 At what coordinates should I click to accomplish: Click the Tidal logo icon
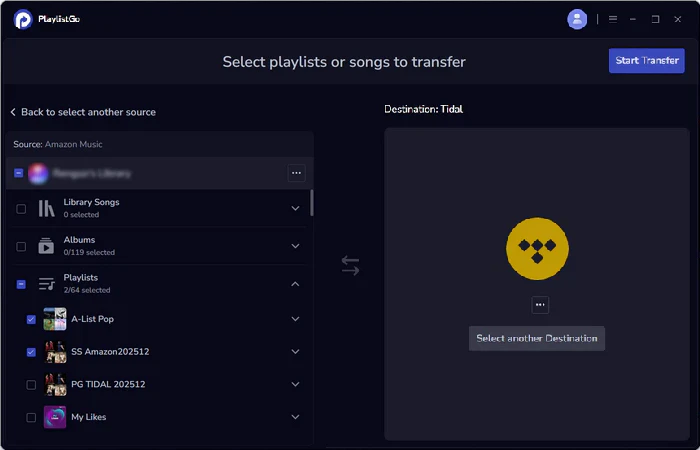pos(537,249)
